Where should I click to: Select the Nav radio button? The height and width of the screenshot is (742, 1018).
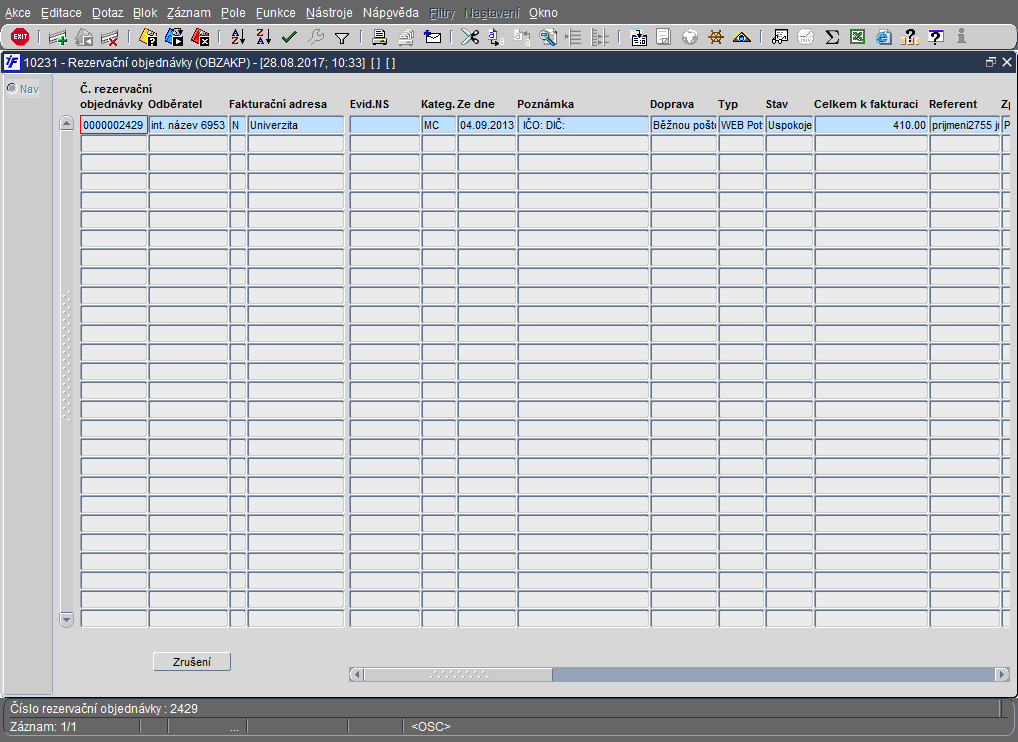(x=12, y=88)
